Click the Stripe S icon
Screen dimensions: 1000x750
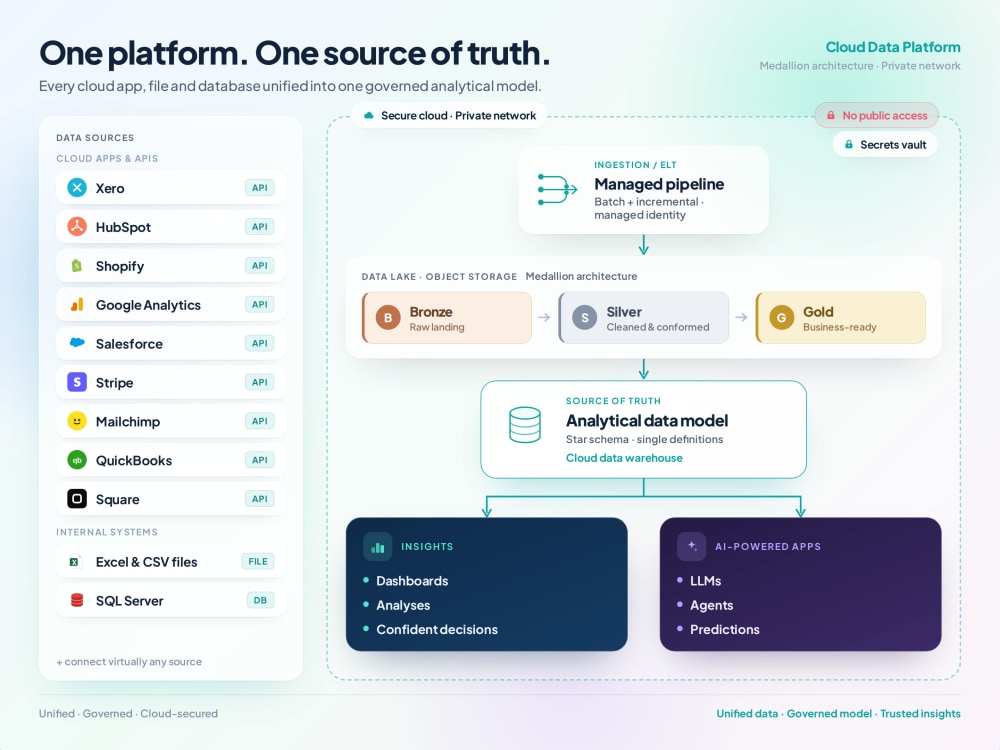(77, 382)
